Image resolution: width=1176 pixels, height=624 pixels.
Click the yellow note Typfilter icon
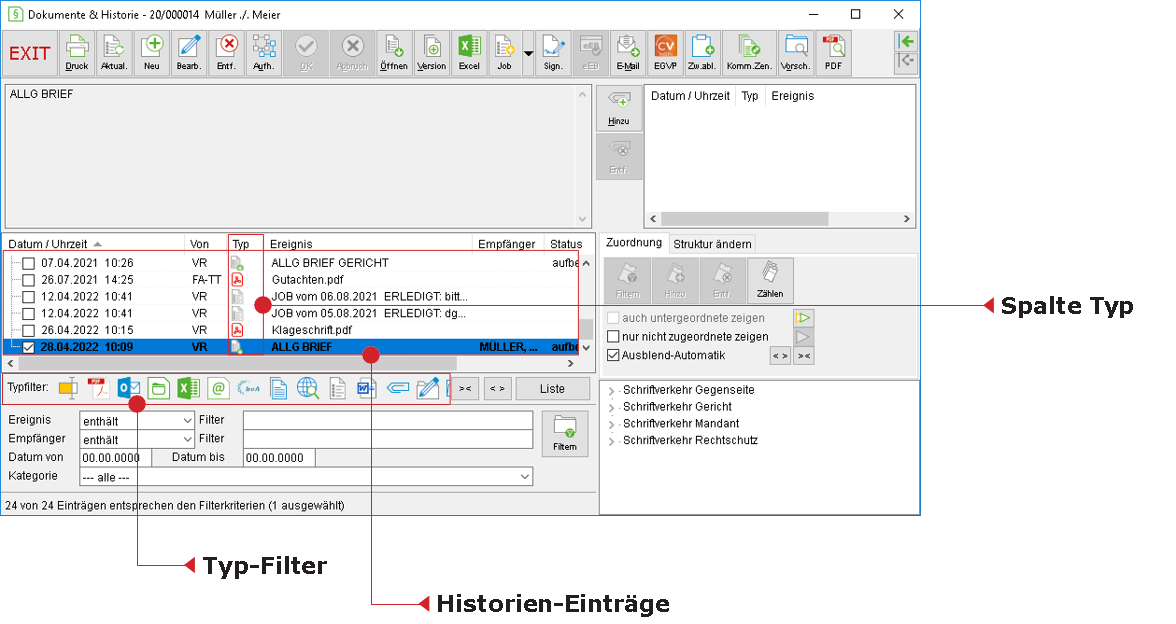pyautogui.click(x=68, y=388)
